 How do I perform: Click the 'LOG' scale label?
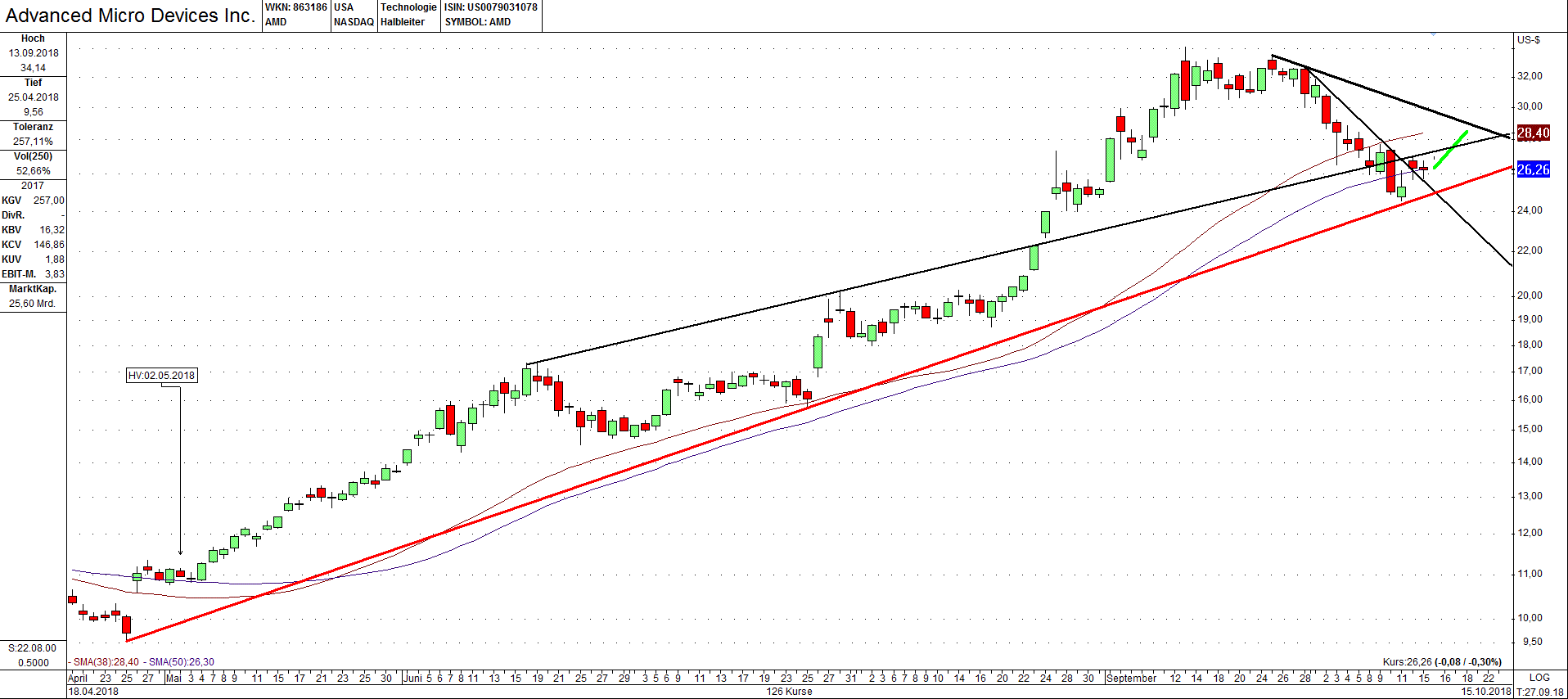coord(1539,678)
